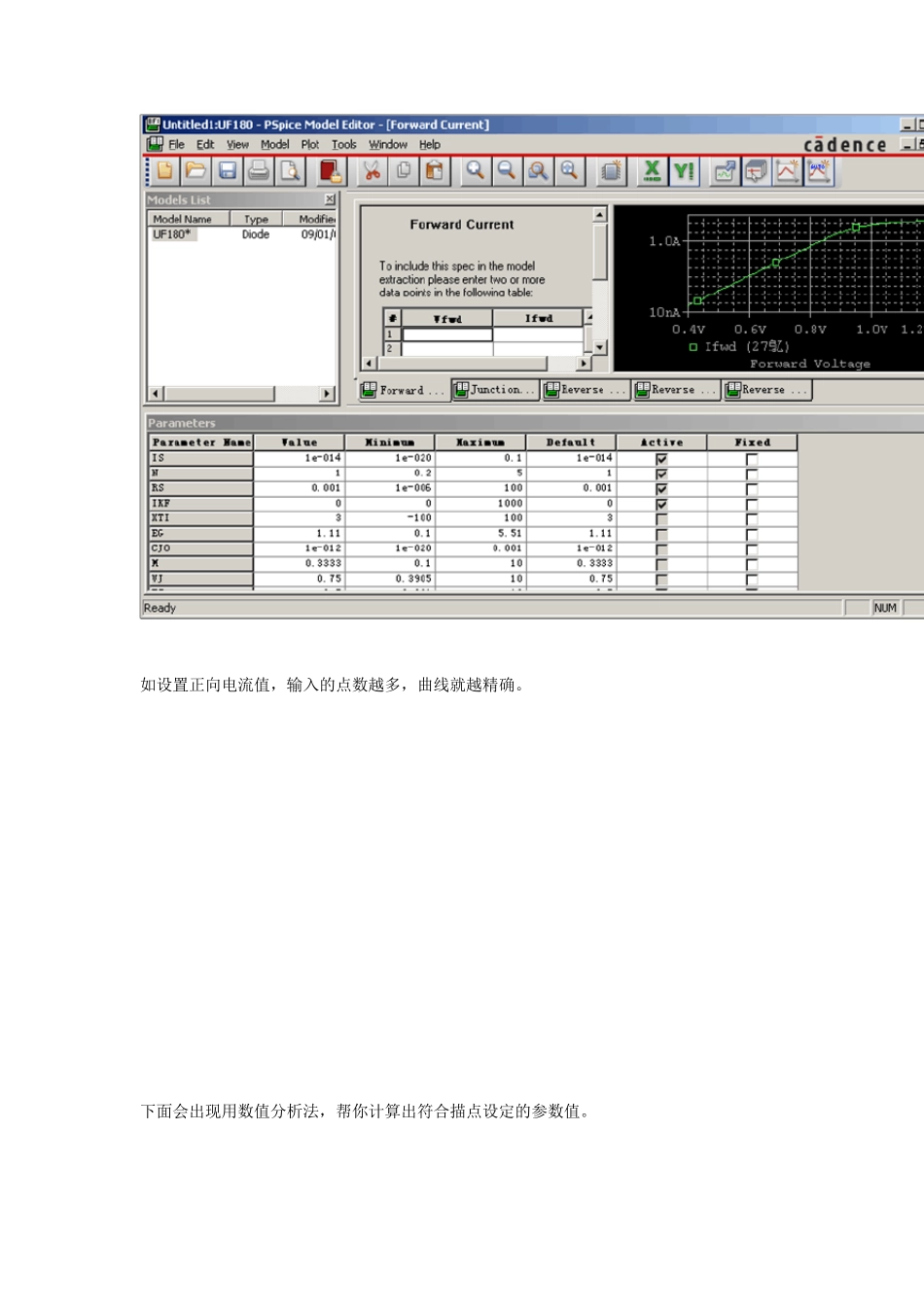The width and height of the screenshot is (924, 1307).
Task: Click the Open folder toolbar icon
Action: click(195, 171)
